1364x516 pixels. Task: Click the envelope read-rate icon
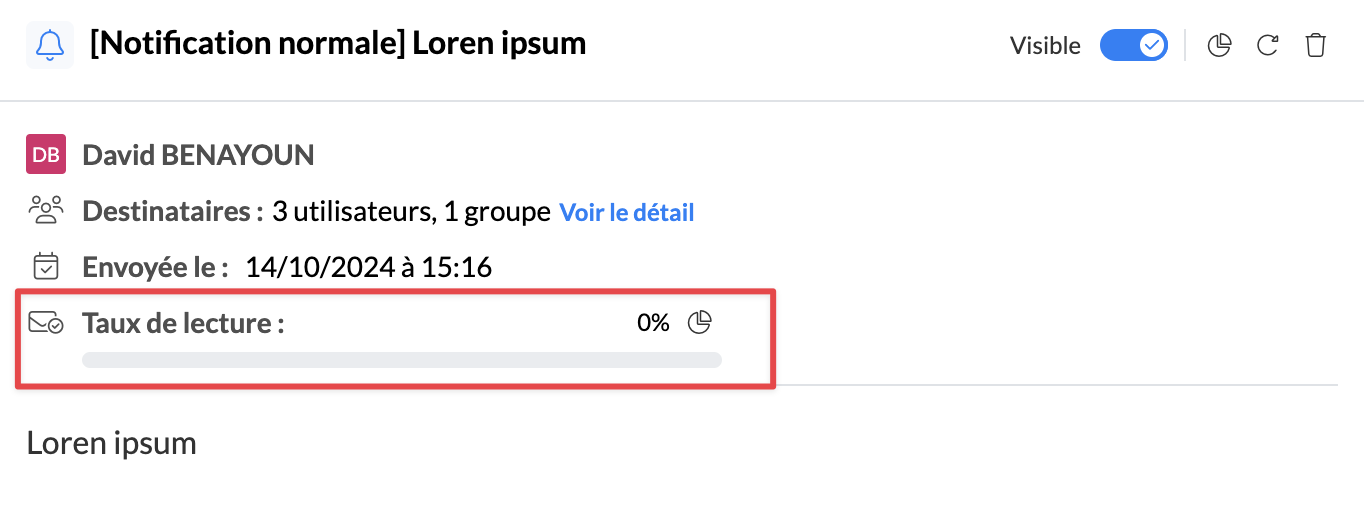46,323
